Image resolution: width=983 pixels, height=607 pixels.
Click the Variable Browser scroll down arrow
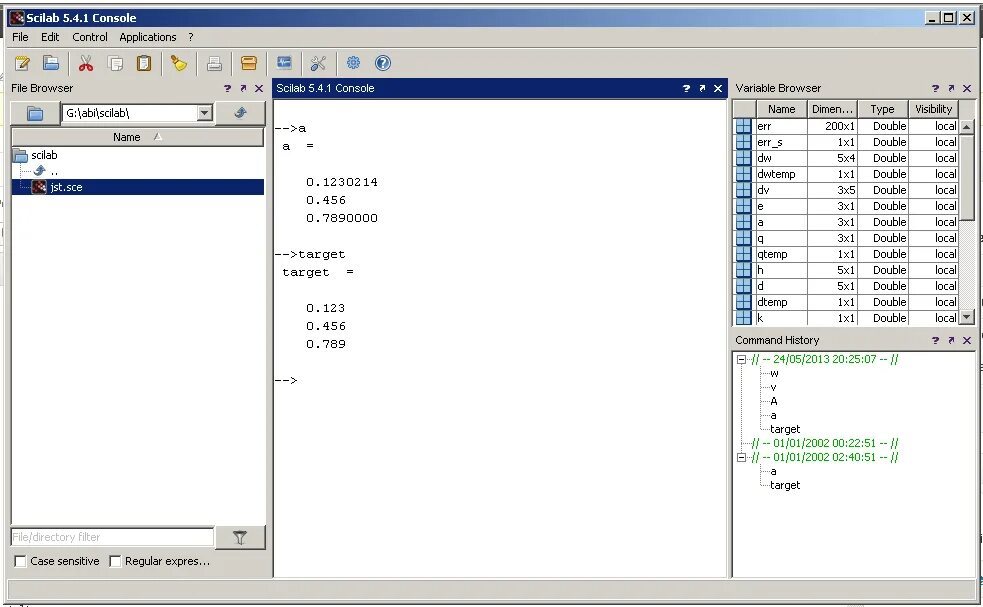(x=967, y=317)
